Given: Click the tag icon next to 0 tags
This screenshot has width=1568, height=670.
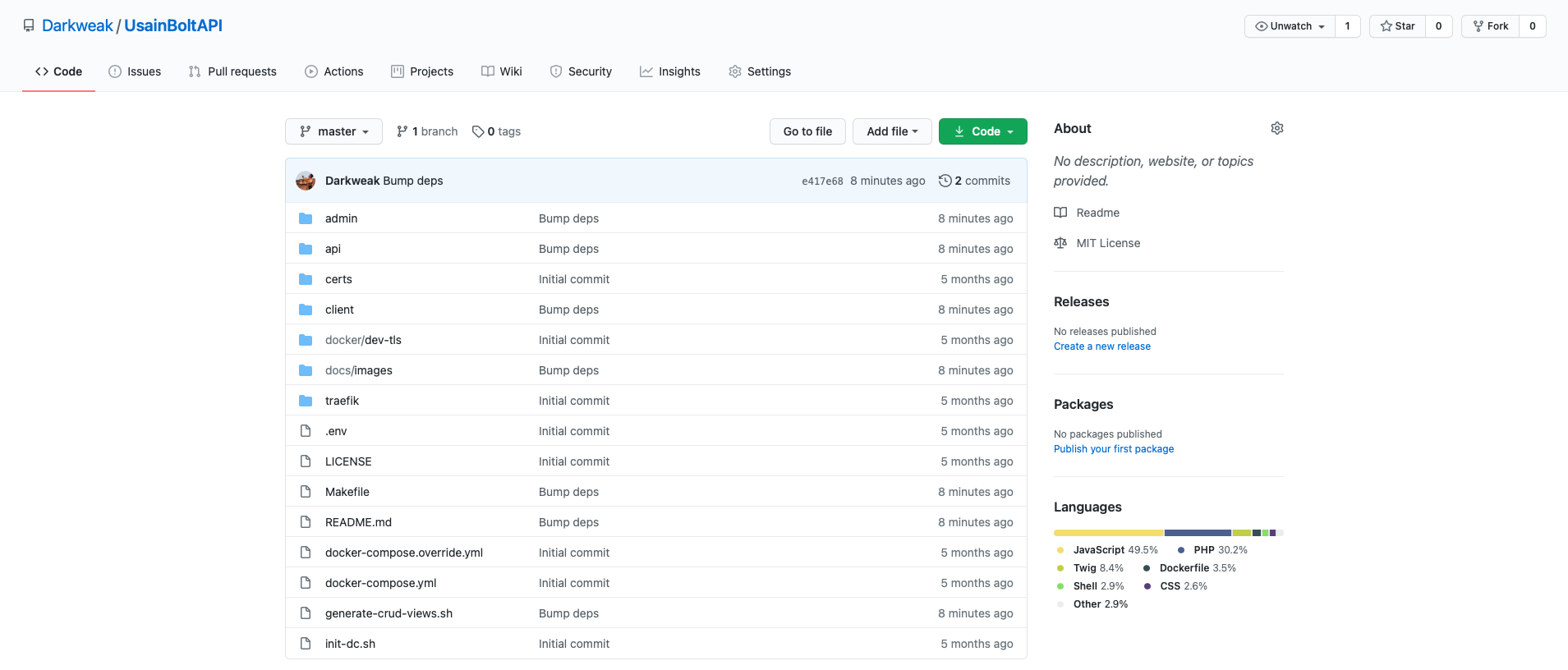Looking at the screenshot, I should pos(478,131).
